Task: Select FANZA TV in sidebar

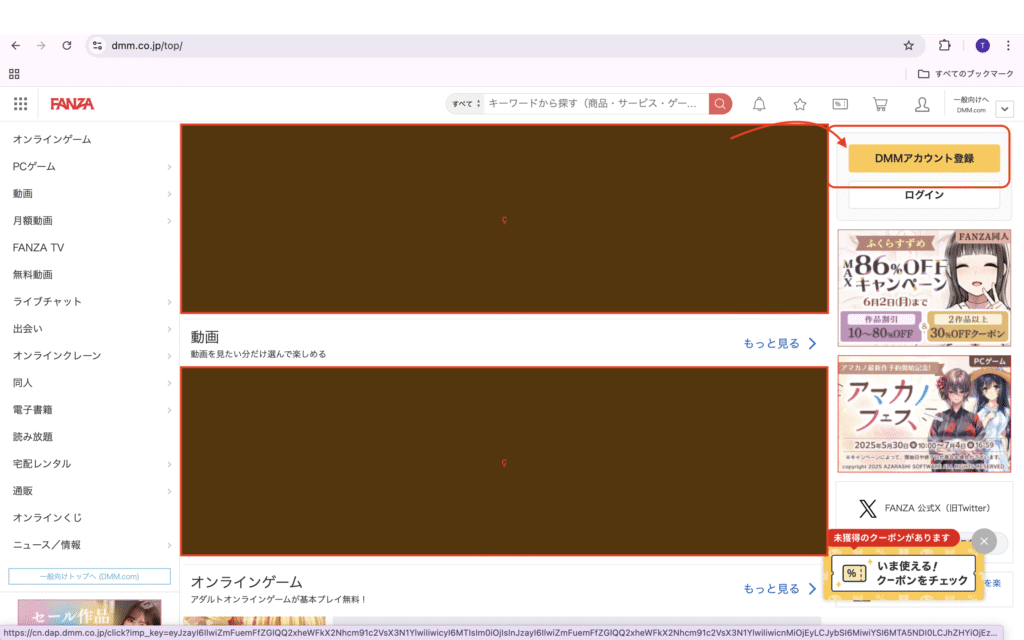Action: point(39,248)
